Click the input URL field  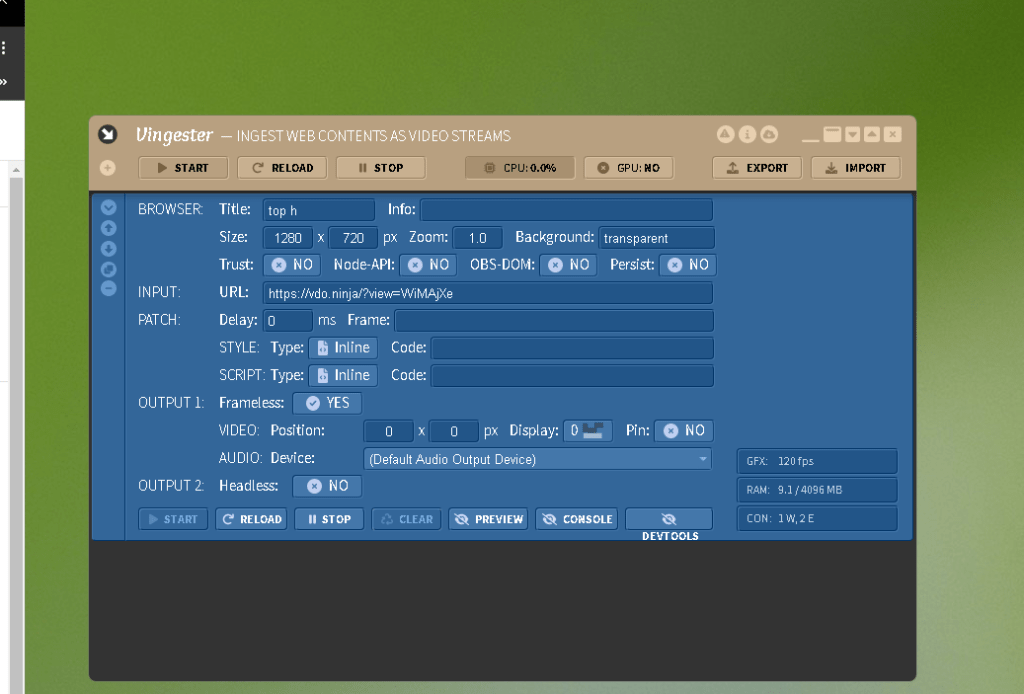click(488, 293)
